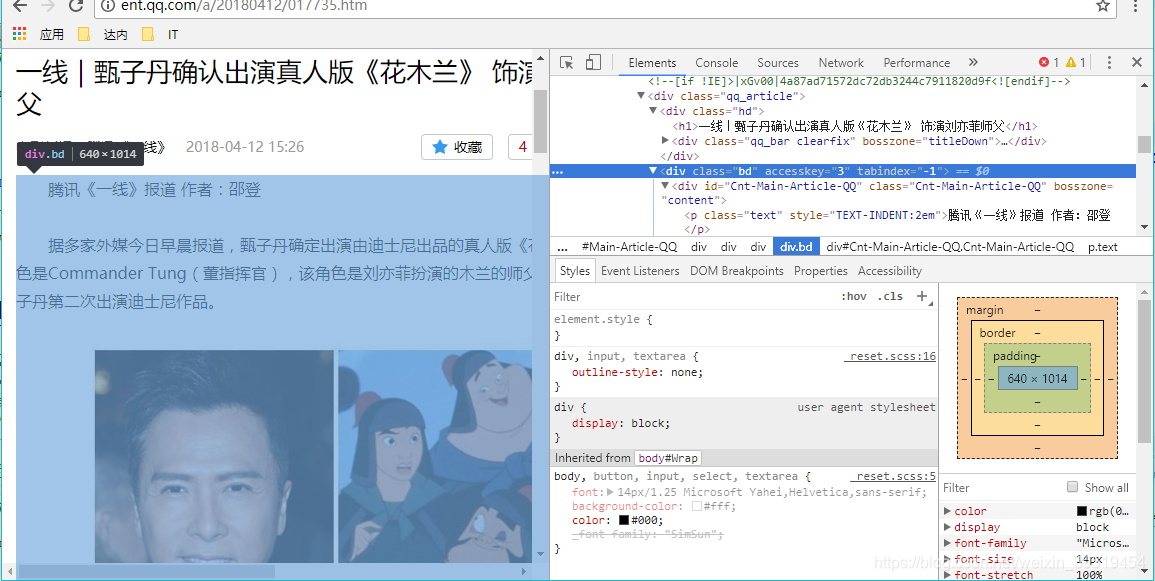Viewport: 1155px width, 581px height.
Task: Collapse the selected div class="bd" node
Action: [653, 171]
